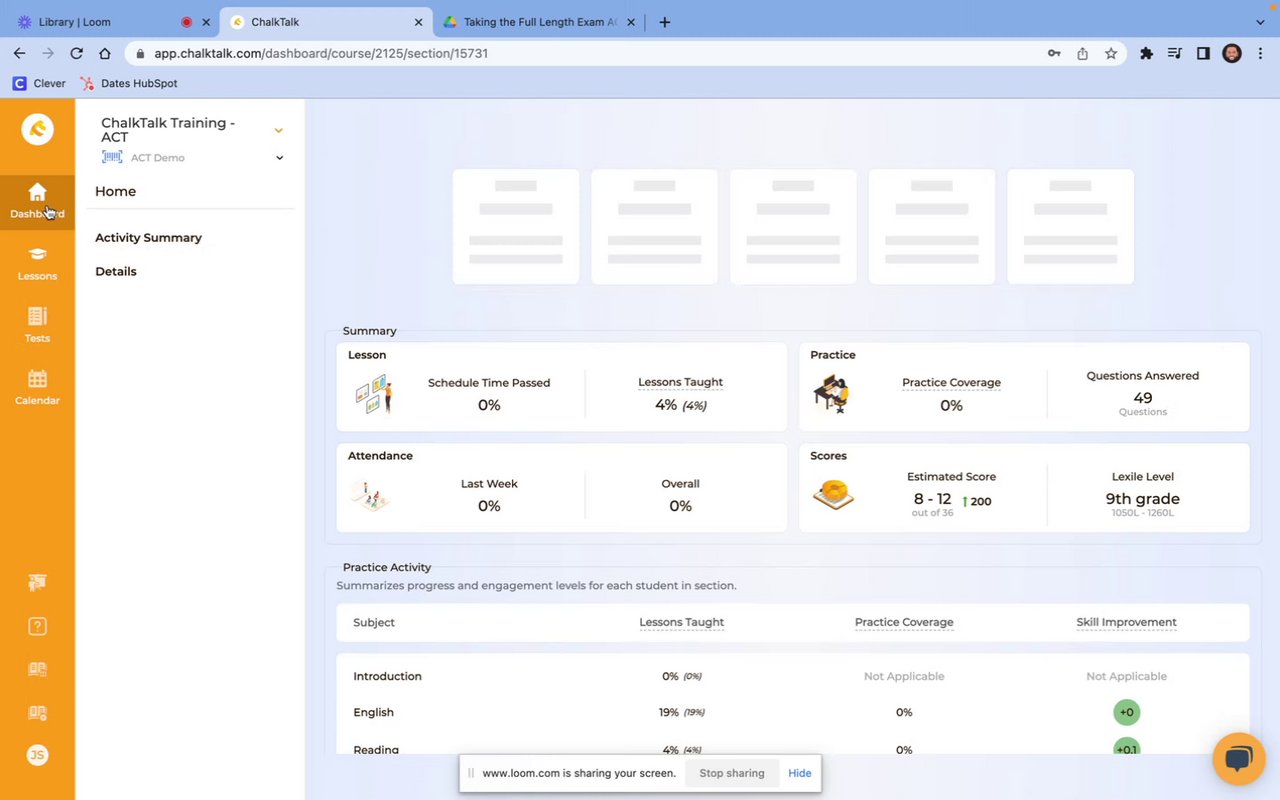Open Chrome's three-dot menu
1280x800 pixels.
(x=1260, y=53)
